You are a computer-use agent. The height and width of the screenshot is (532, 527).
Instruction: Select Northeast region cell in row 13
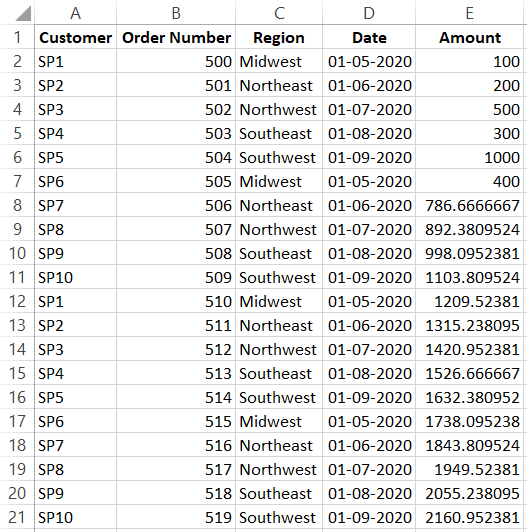click(x=279, y=325)
